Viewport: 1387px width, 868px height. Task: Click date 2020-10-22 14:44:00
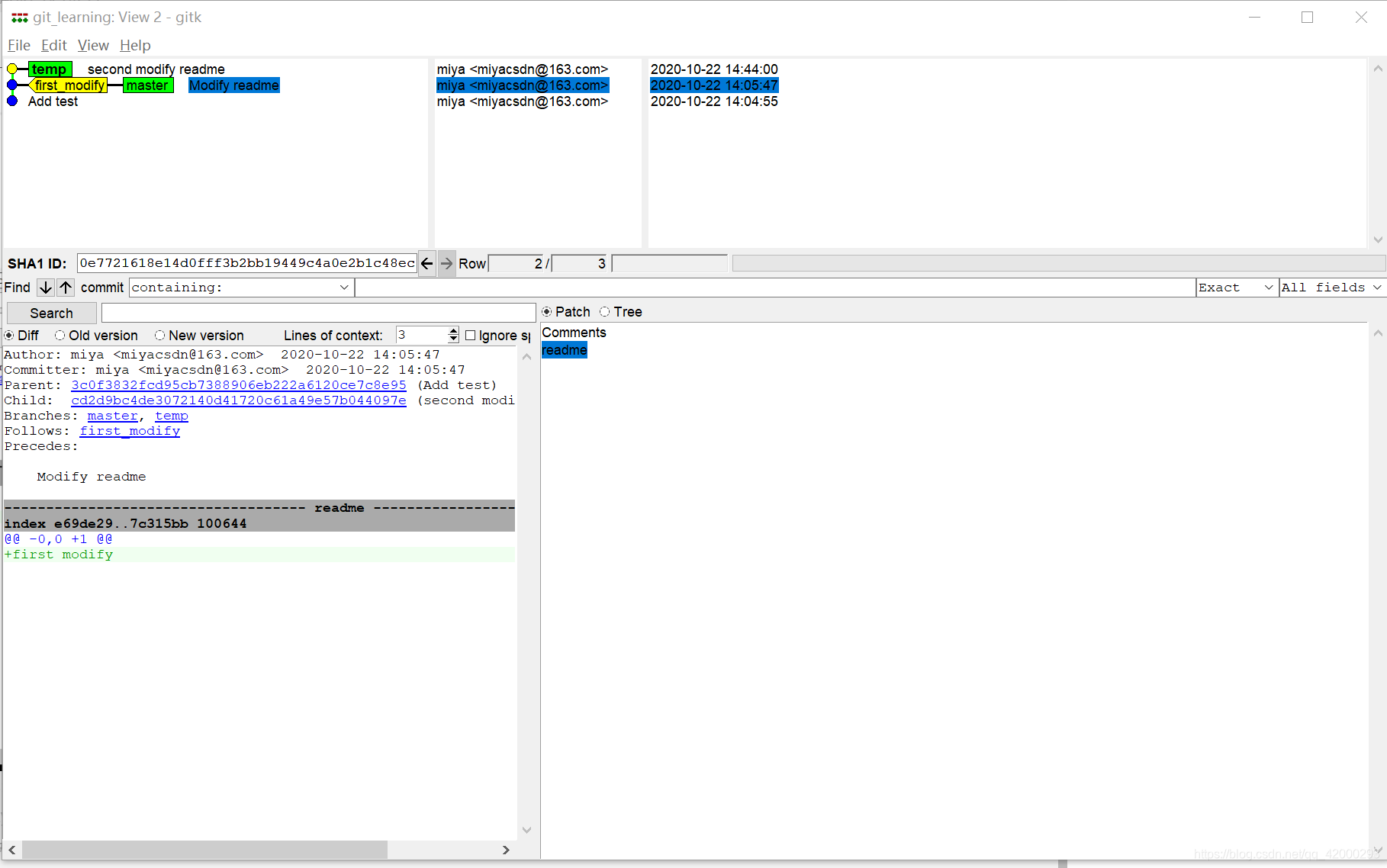click(714, 69)
